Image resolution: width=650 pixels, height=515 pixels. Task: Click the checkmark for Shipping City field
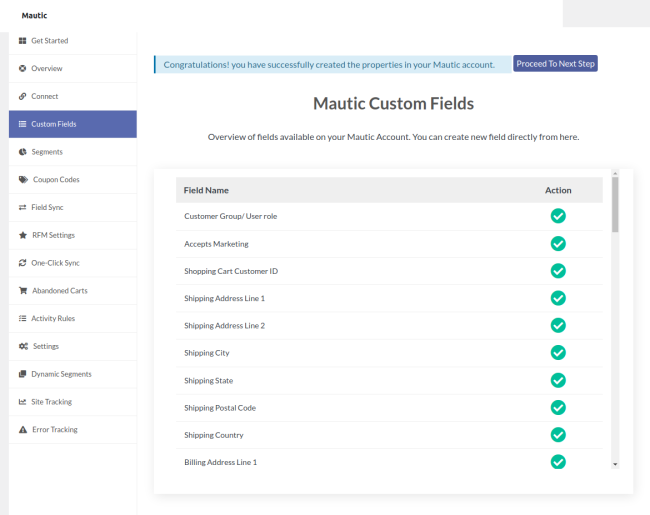[x=558, y=353]
